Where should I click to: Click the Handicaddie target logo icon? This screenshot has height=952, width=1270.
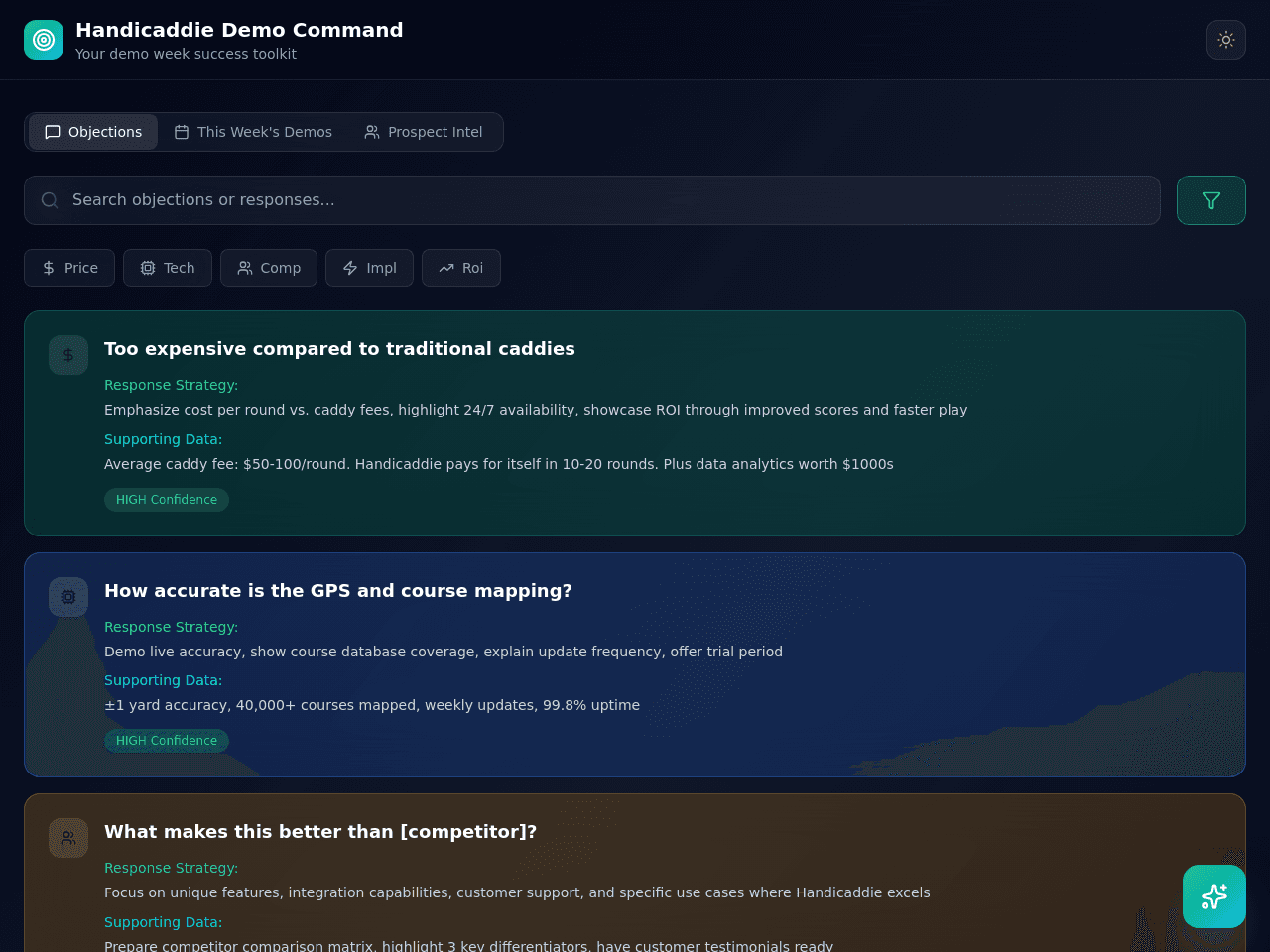click(44, 40)
